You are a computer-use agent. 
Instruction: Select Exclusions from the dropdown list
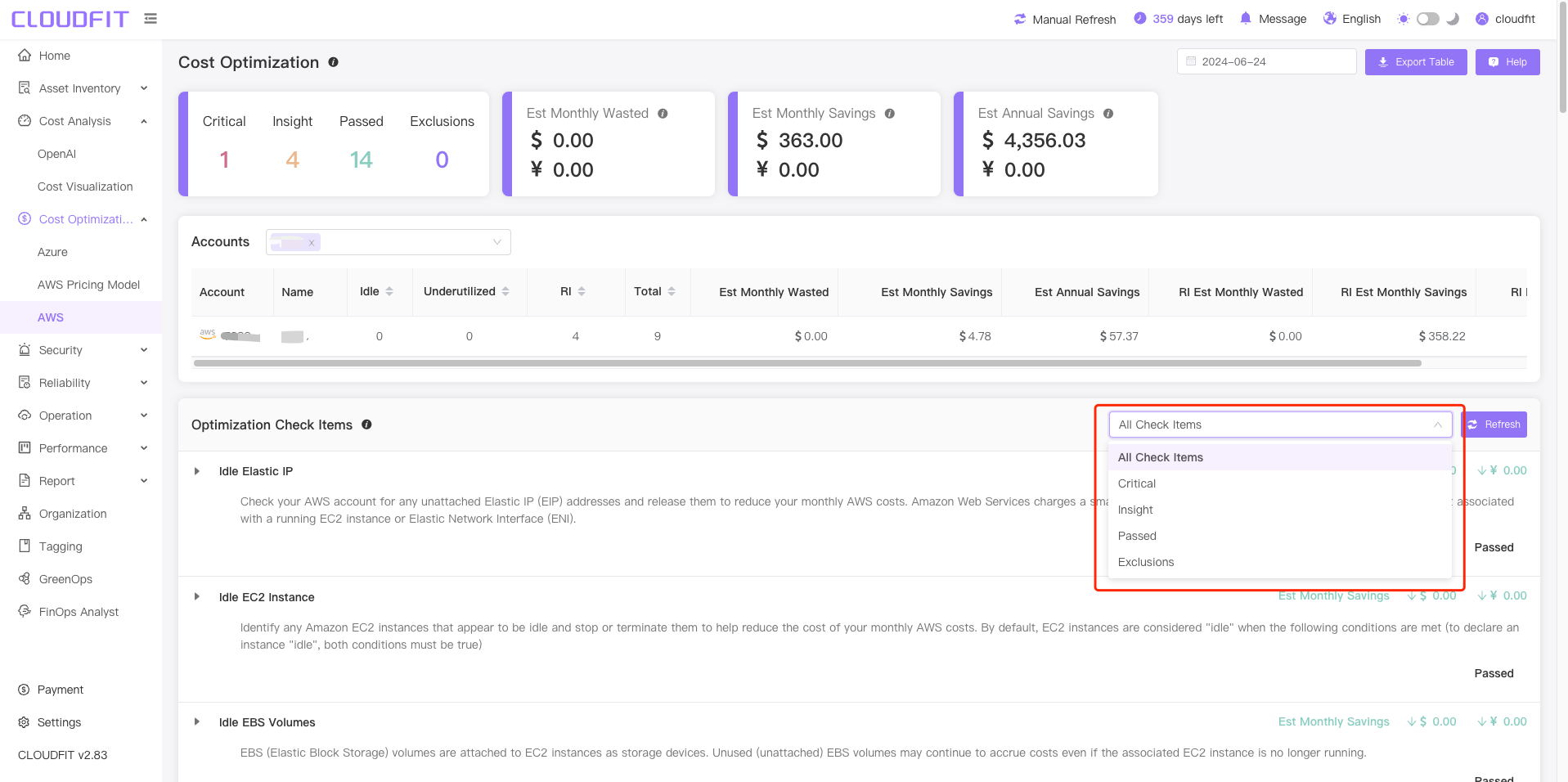[1280, 562]
